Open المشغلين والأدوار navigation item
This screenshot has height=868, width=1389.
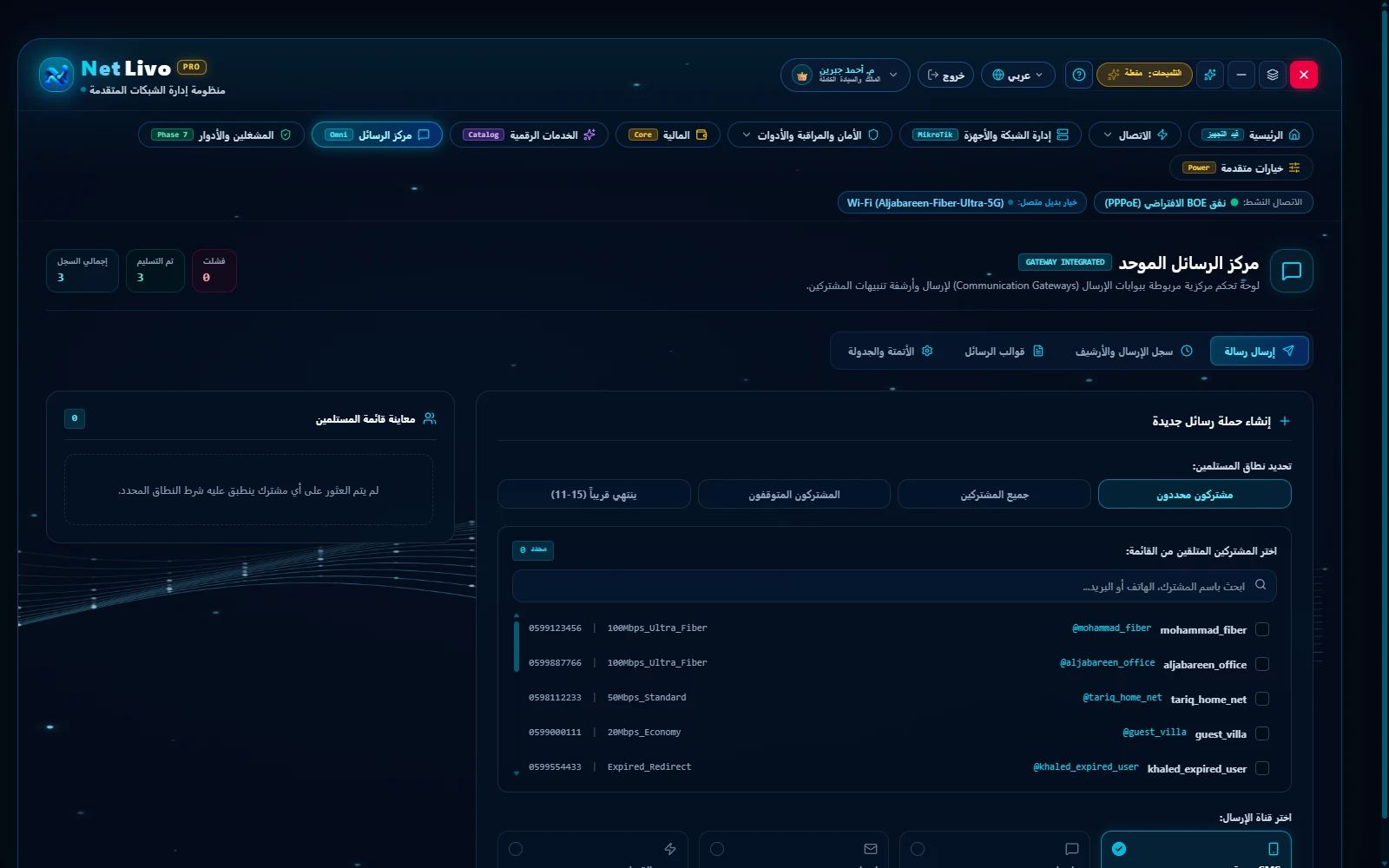click(x=221, y=135)
